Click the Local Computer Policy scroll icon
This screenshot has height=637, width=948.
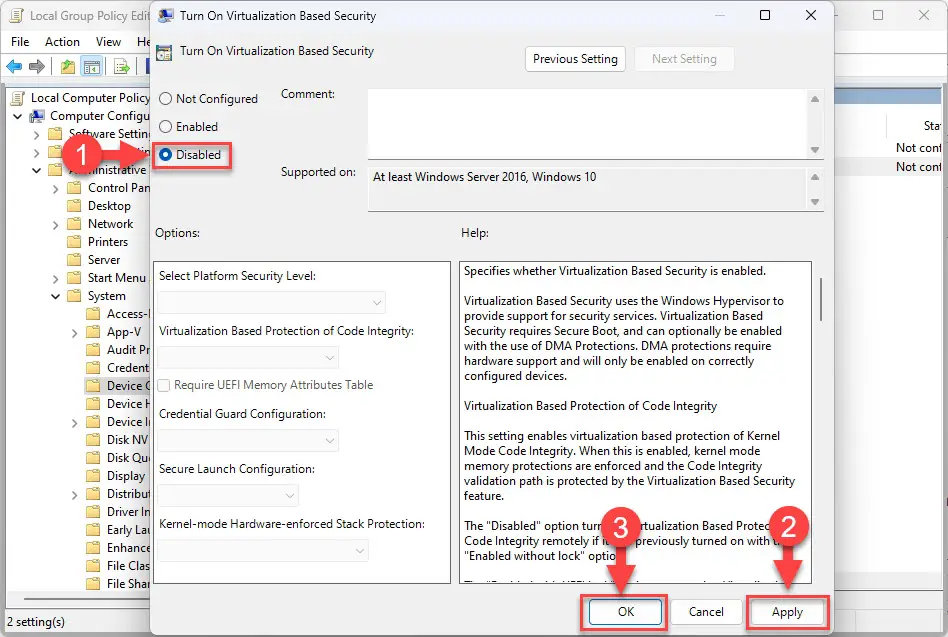coord(19,98)
